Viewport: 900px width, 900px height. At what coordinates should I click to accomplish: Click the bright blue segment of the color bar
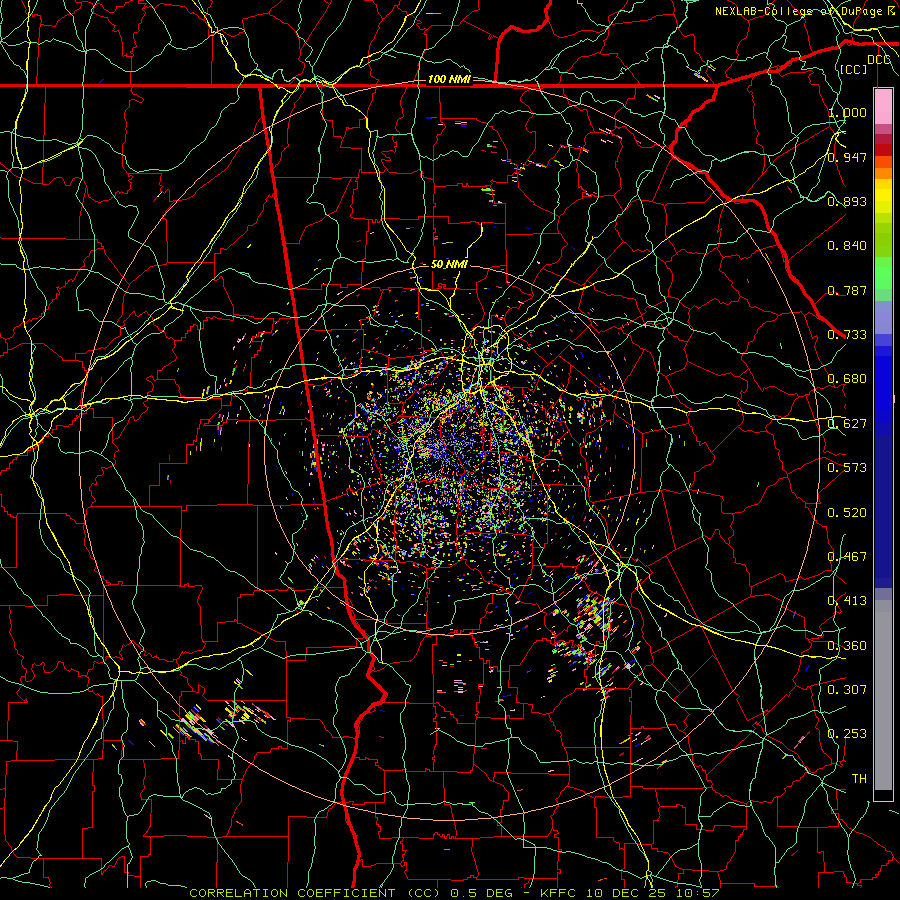tap(883, 390)
